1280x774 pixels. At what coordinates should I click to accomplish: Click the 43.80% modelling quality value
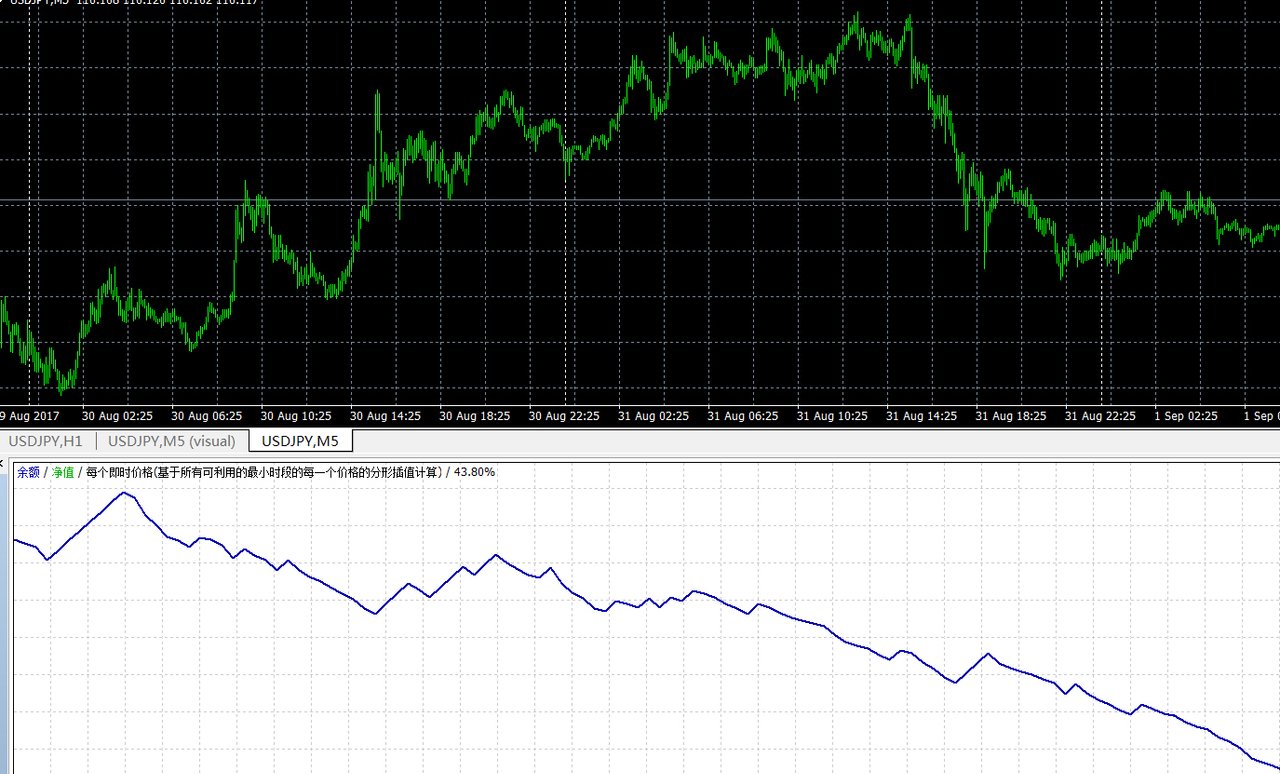pyautogui.click(x=474, y=472)
